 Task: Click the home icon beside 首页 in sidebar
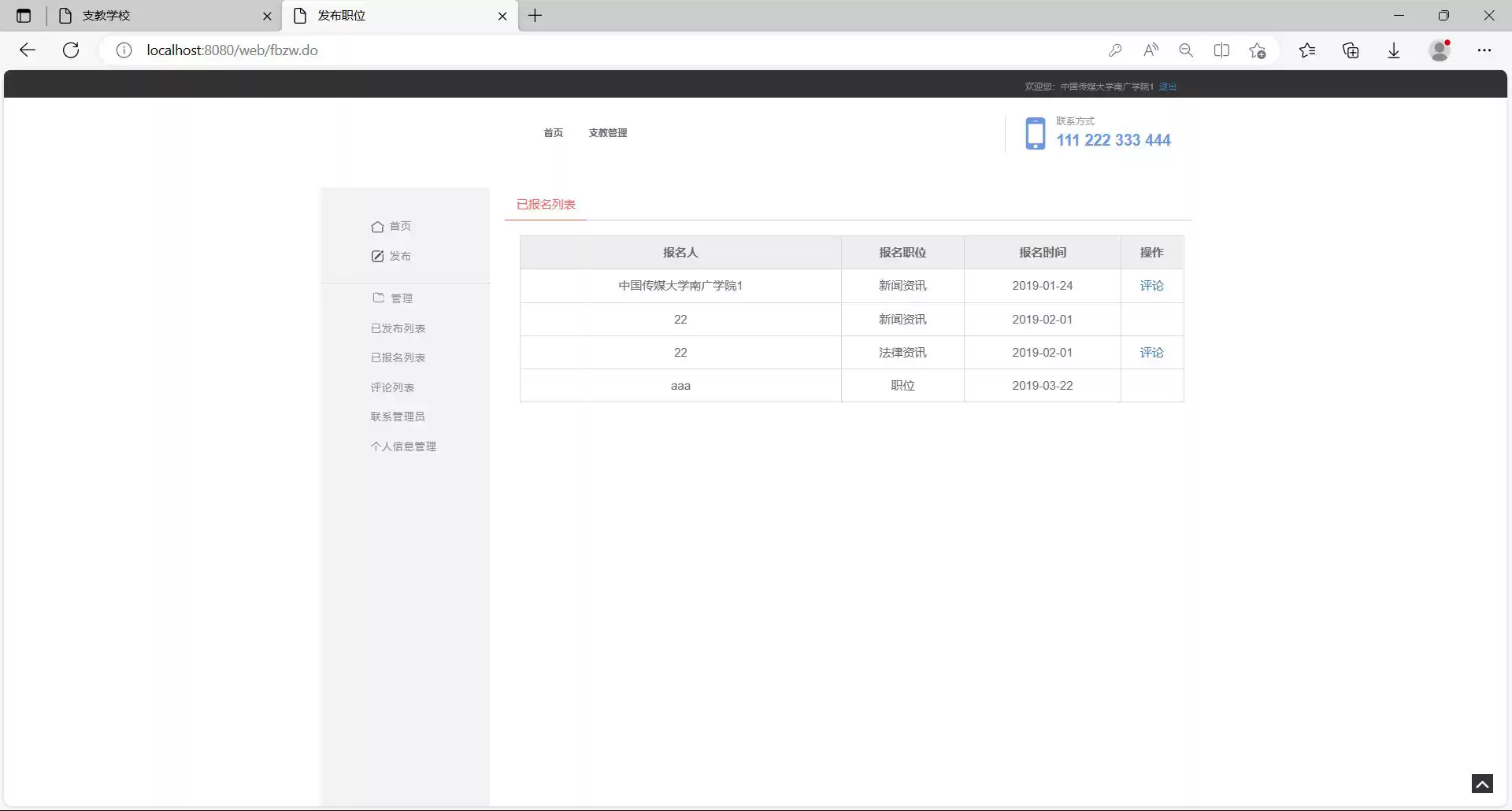(377, 227)
